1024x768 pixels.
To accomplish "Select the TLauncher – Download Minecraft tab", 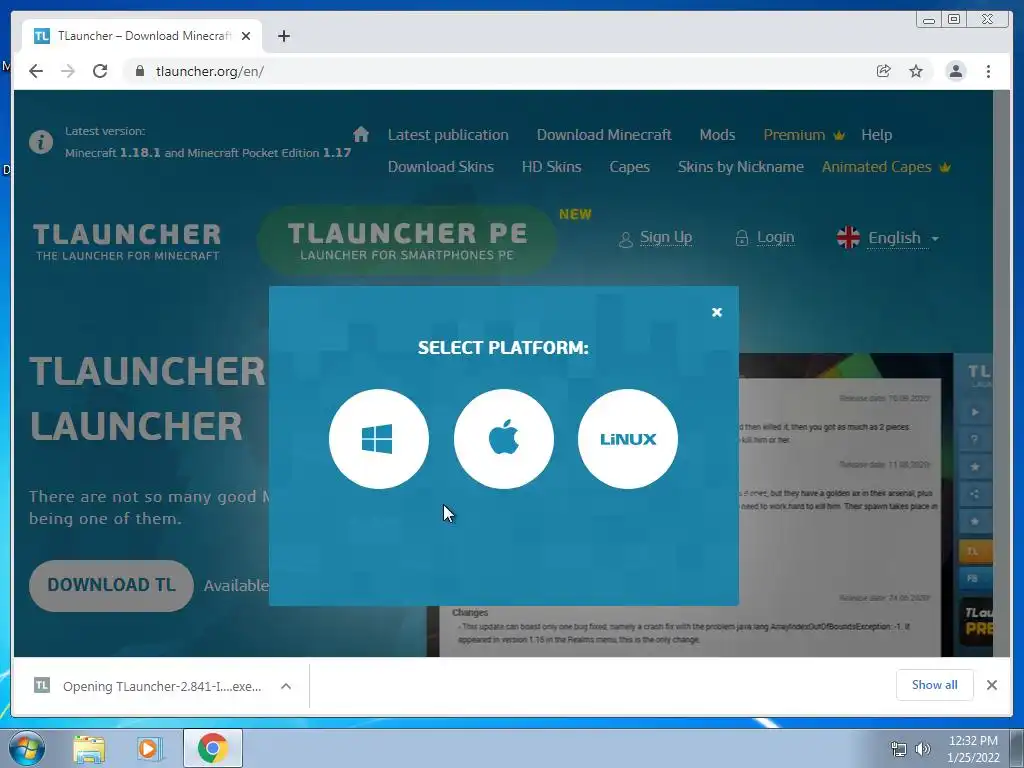I will point(142,36).
